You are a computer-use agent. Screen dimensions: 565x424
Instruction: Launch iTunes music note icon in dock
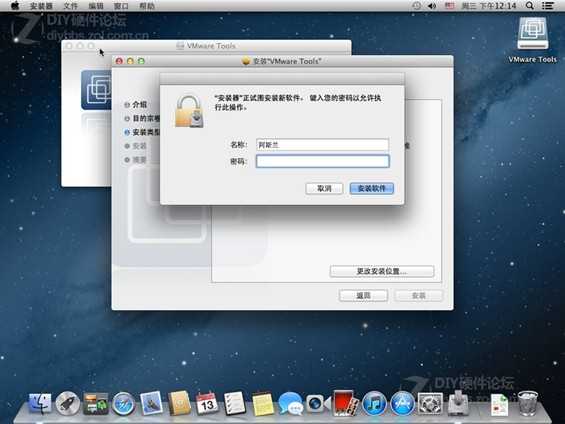[x=374, y=403]
